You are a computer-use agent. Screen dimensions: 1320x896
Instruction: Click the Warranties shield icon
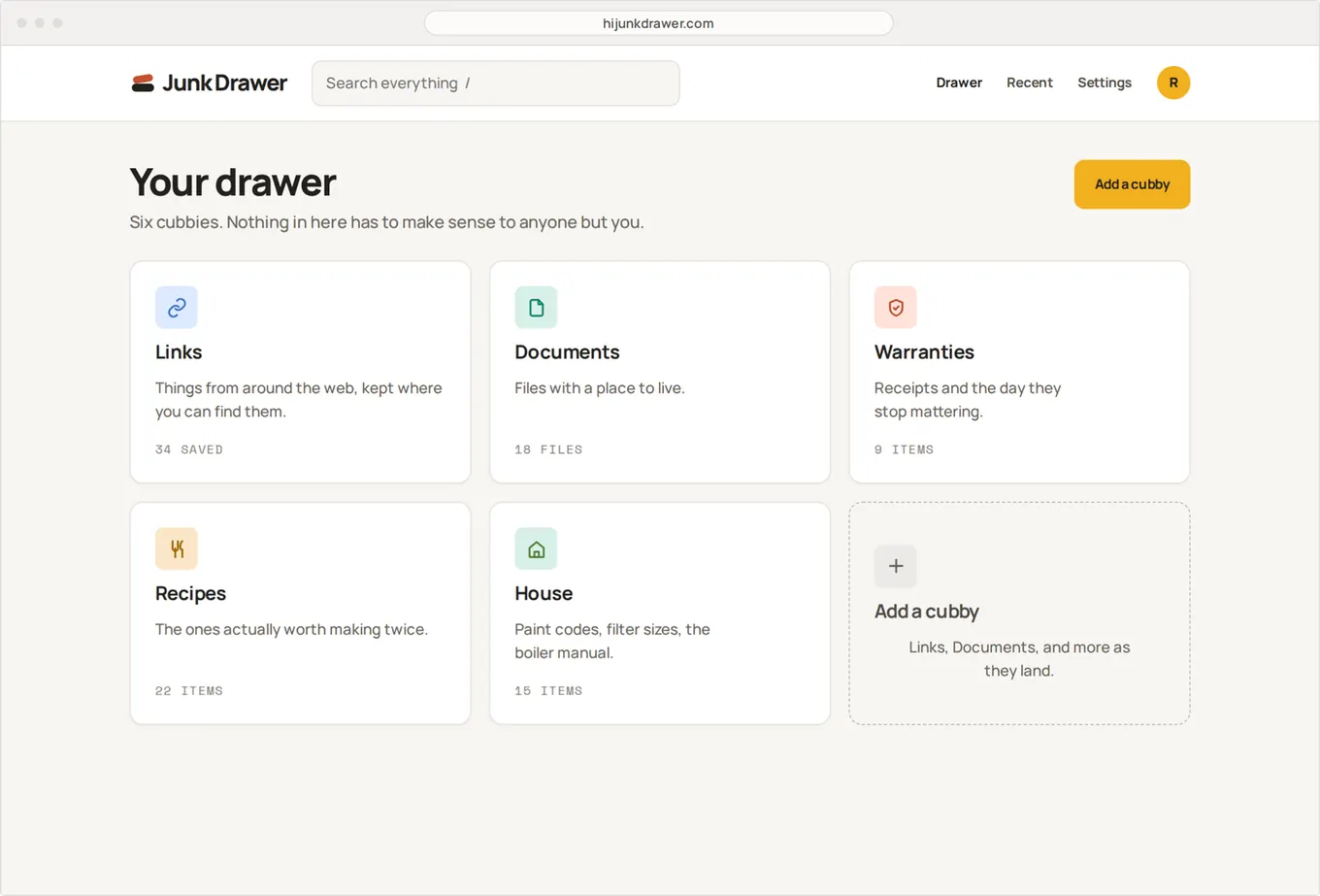(895, 308)
